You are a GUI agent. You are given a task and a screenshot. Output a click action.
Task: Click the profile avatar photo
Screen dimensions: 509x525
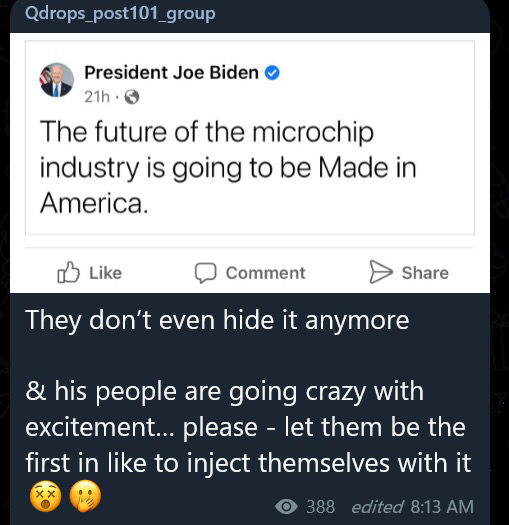[x=57, y=80]
